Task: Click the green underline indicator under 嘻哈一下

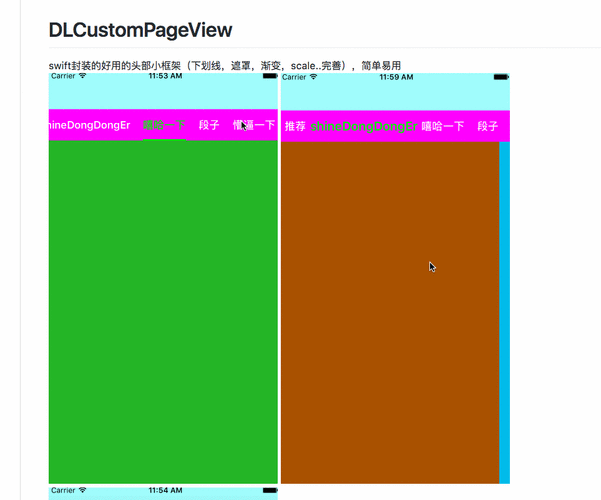Action: 164,140
